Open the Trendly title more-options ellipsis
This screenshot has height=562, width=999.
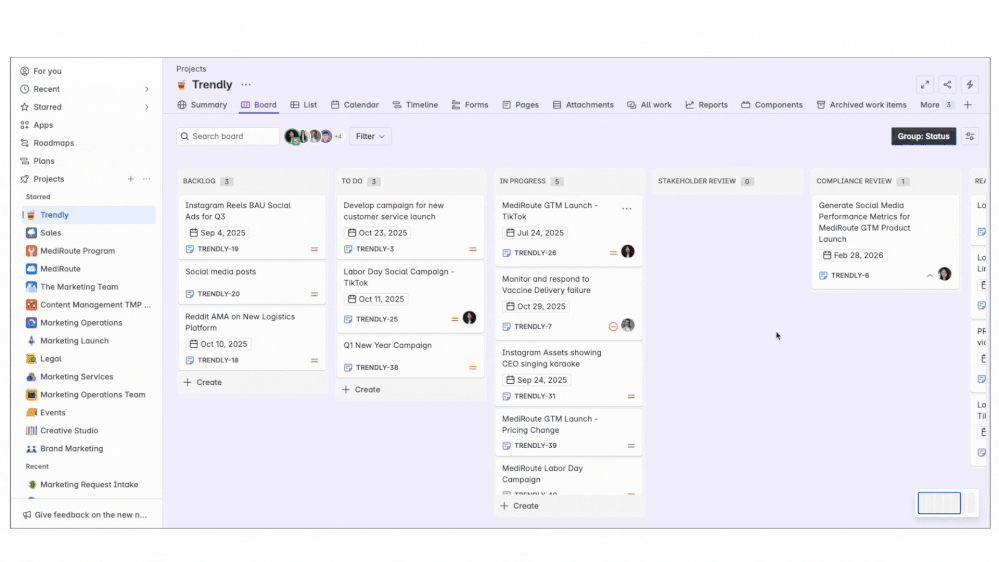pos(246,85)
